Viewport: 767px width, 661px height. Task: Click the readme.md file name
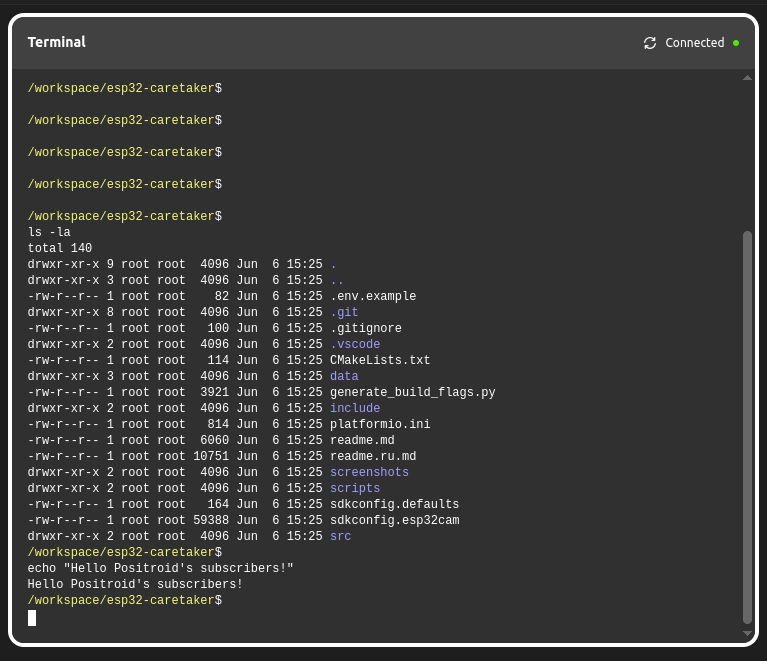[362, 440]
